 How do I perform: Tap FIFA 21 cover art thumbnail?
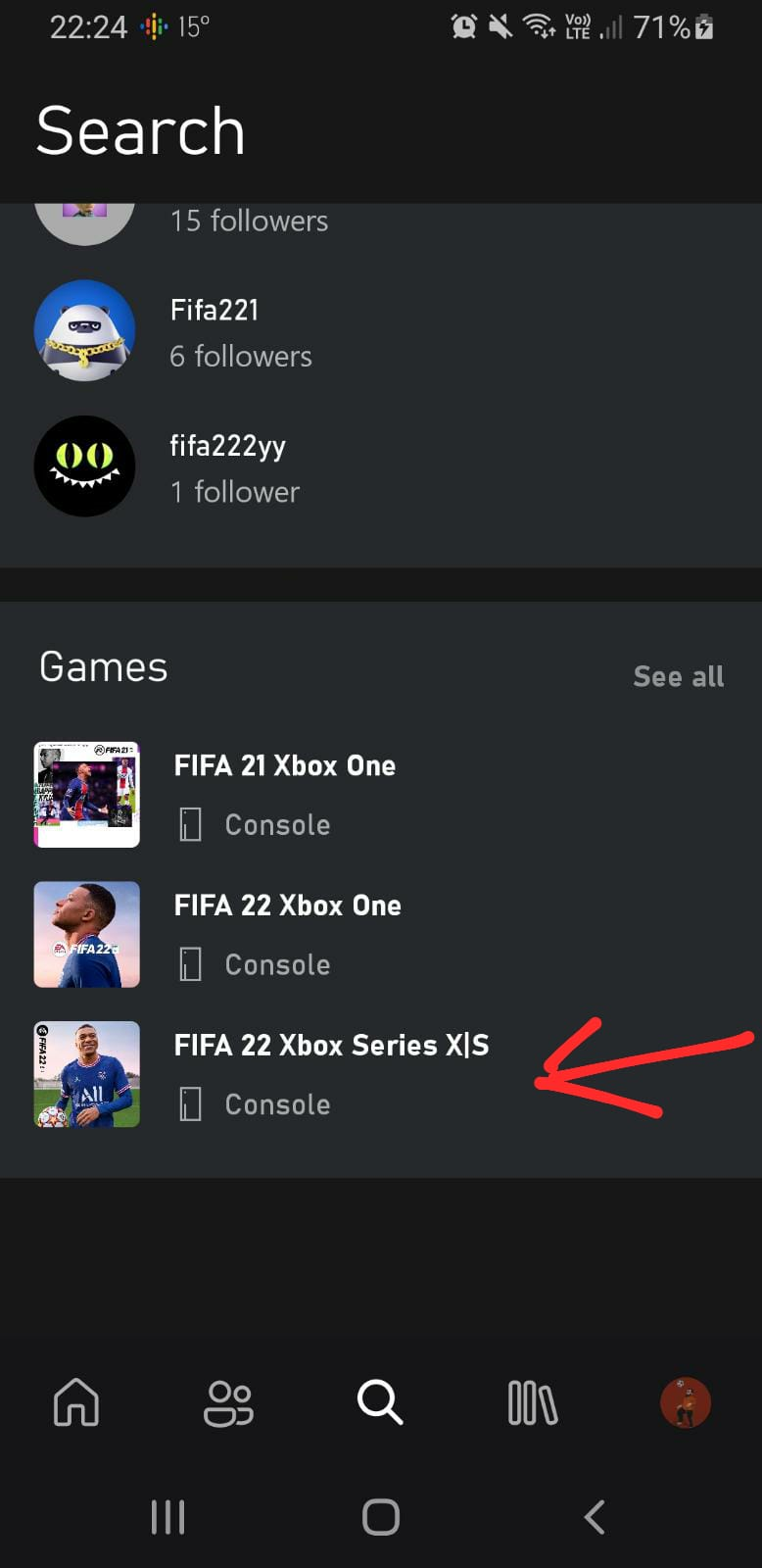click(87, 795)
